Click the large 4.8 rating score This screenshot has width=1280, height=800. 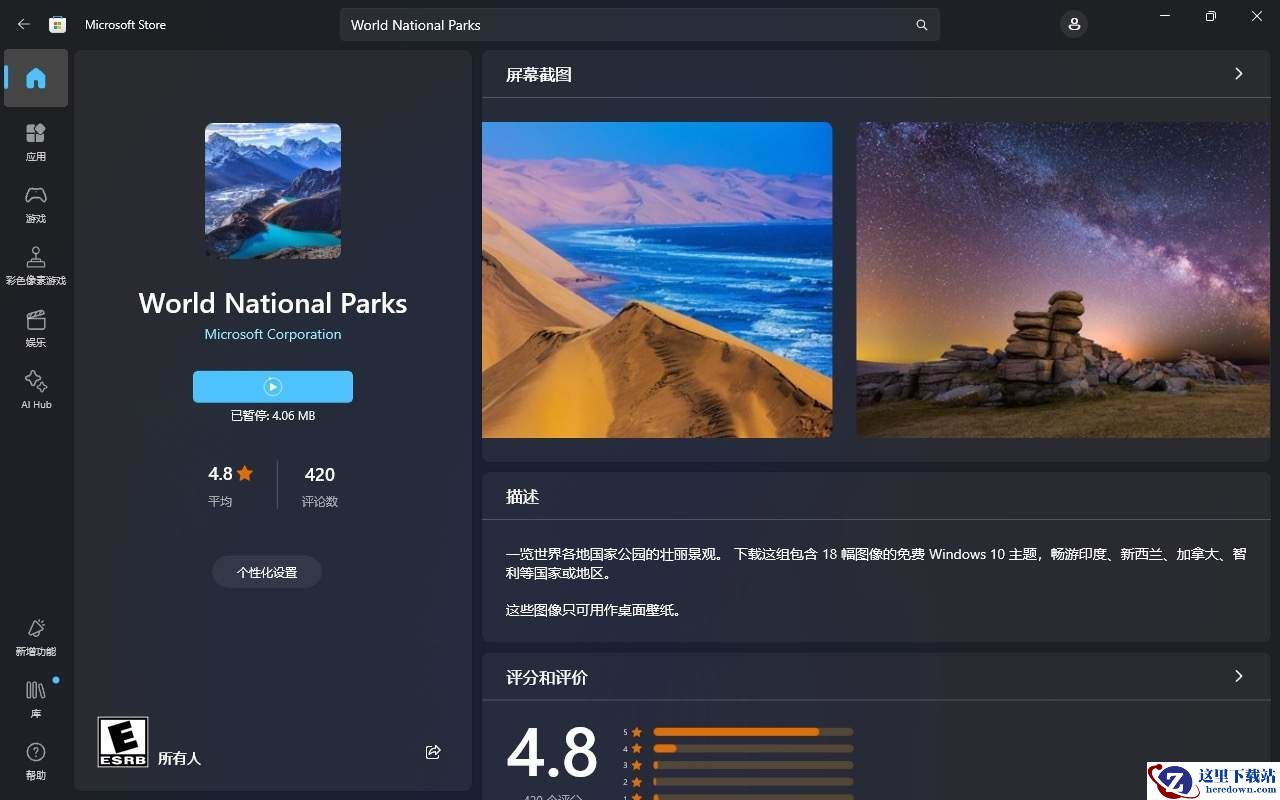pos(552,752)
